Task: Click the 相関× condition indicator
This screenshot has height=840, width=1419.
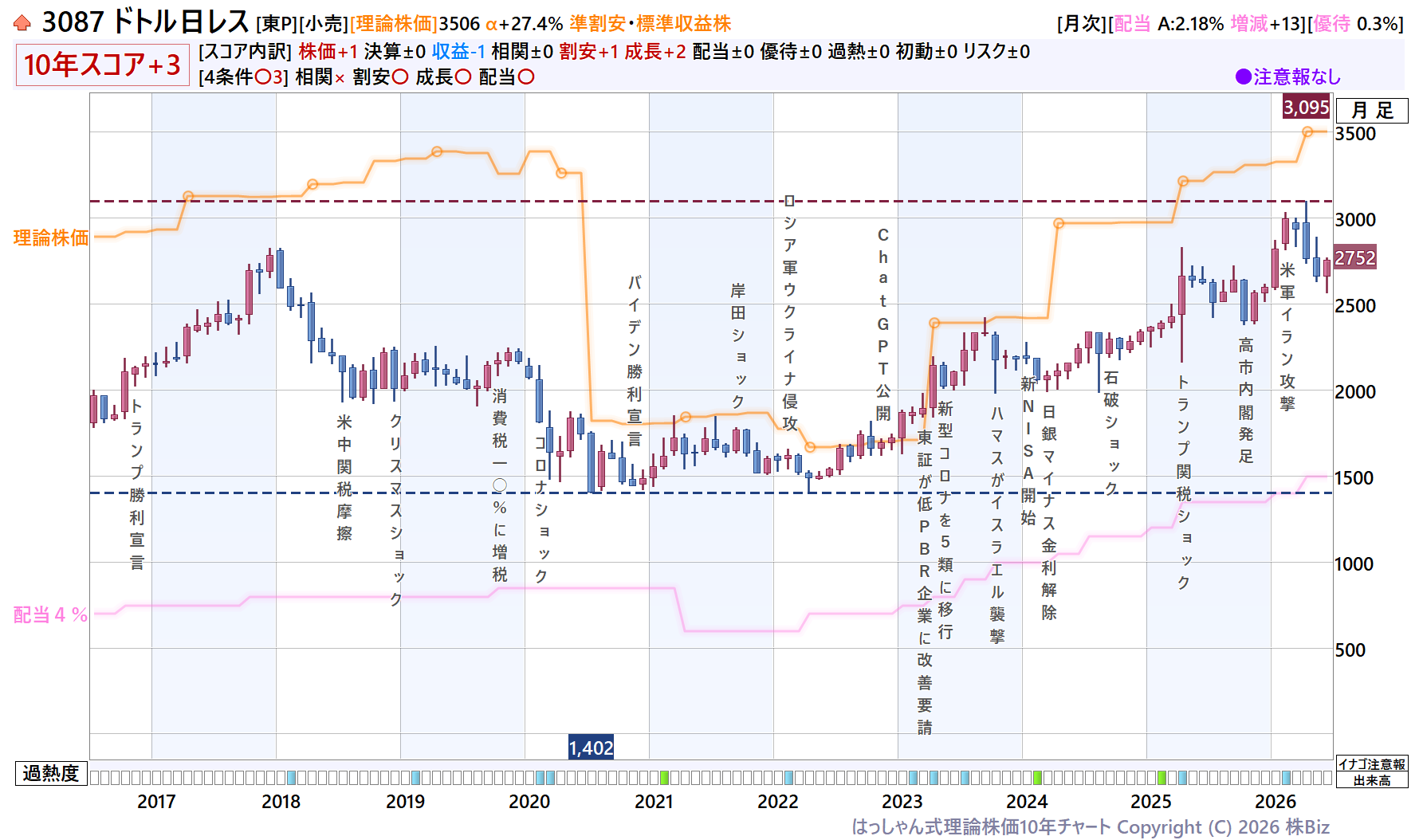Action: click(320, 77)
